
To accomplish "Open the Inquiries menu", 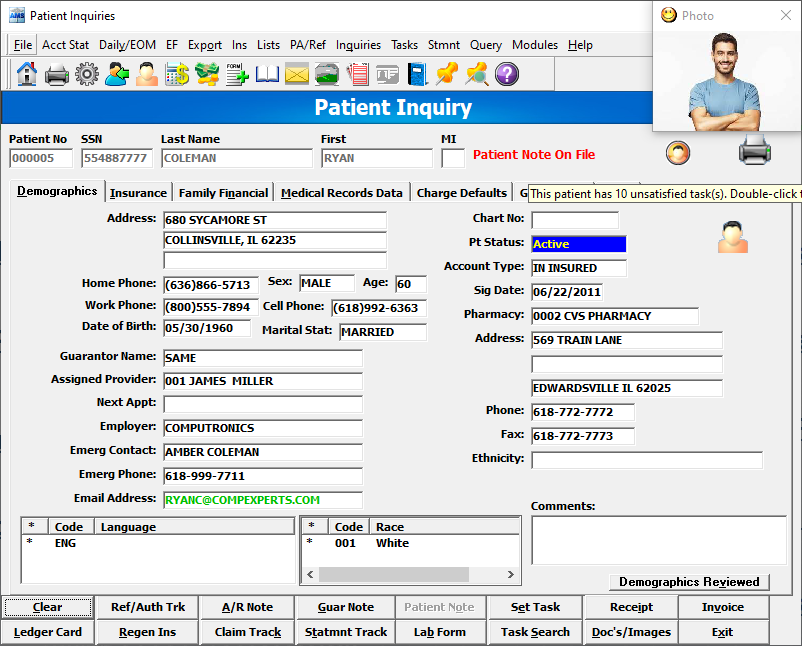I will (x=358, y=45).
